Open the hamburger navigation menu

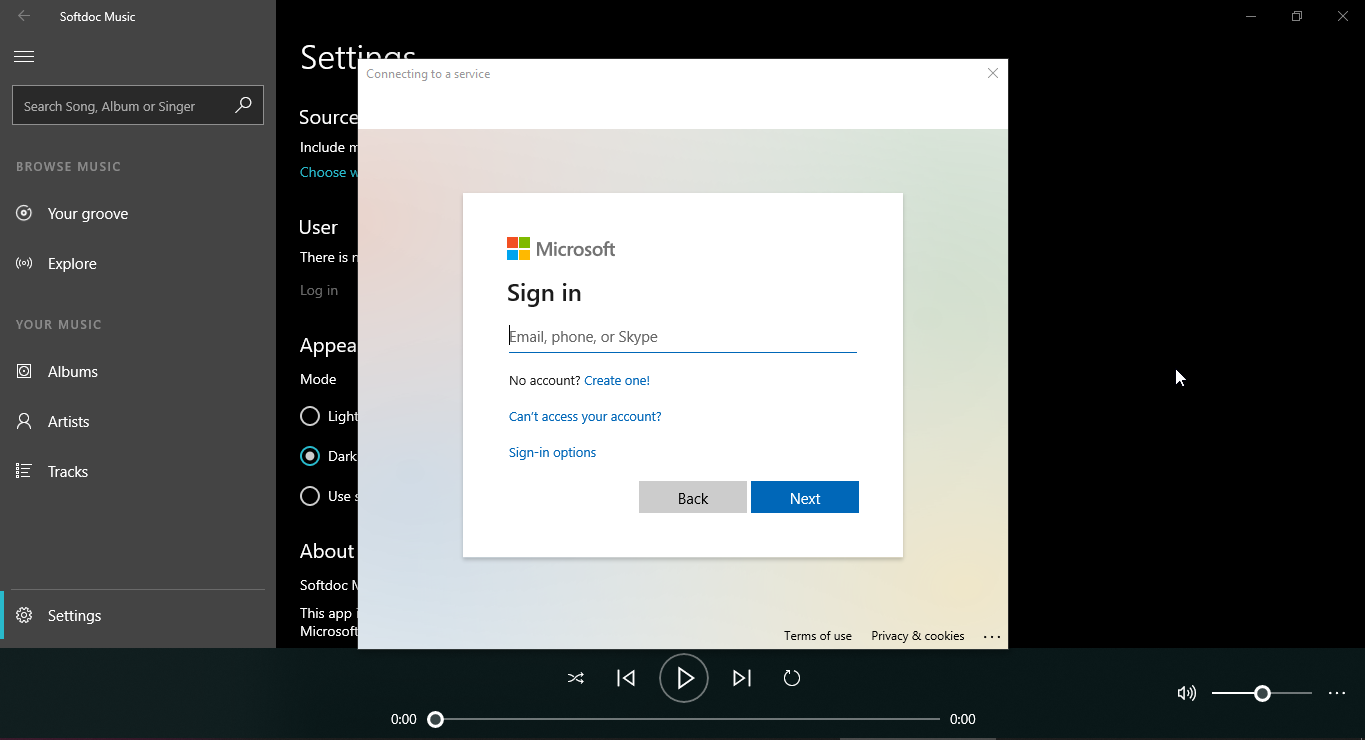tap(24, 57)
